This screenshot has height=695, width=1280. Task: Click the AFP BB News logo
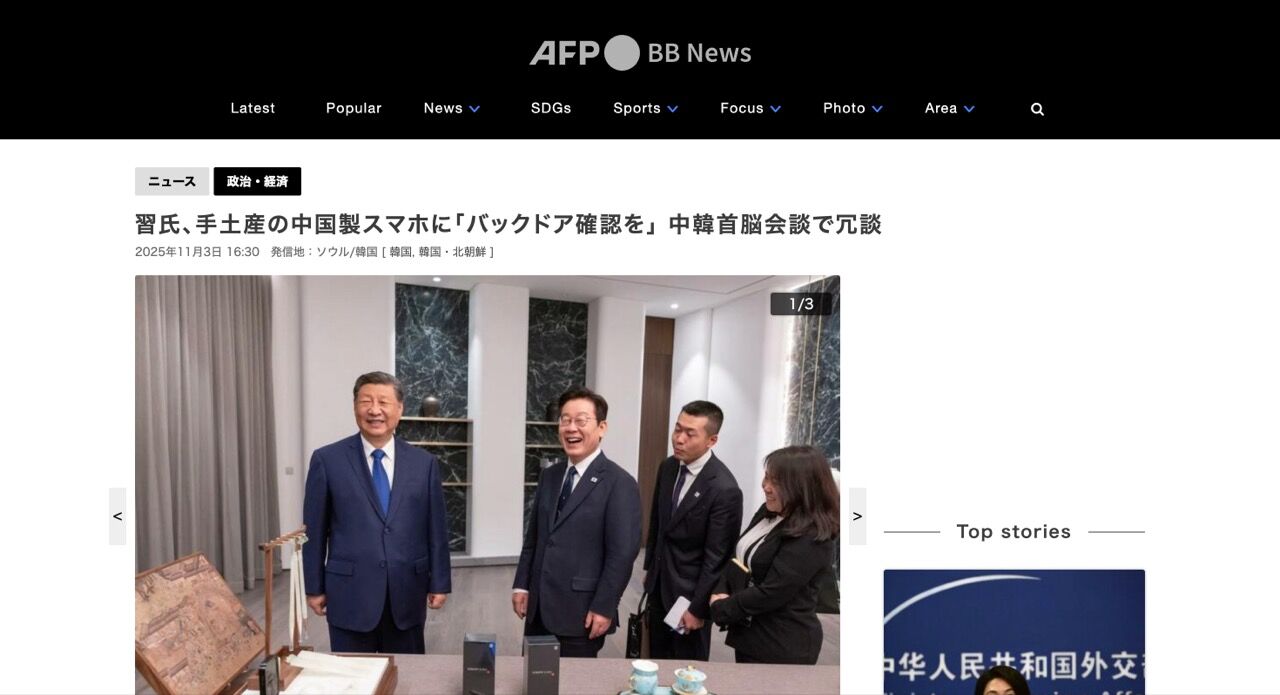point(640,53)
